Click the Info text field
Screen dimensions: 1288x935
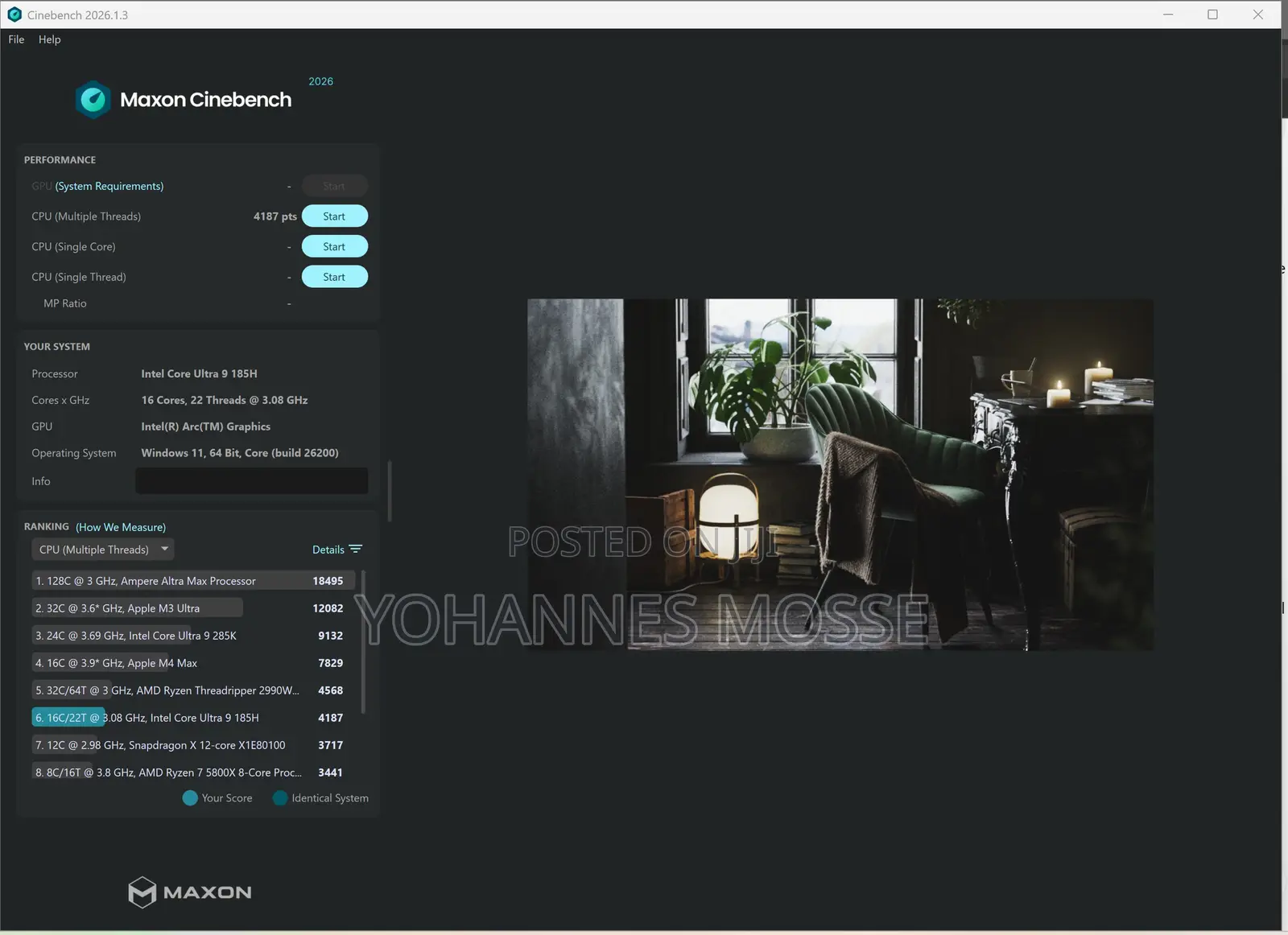pos(252,481)
